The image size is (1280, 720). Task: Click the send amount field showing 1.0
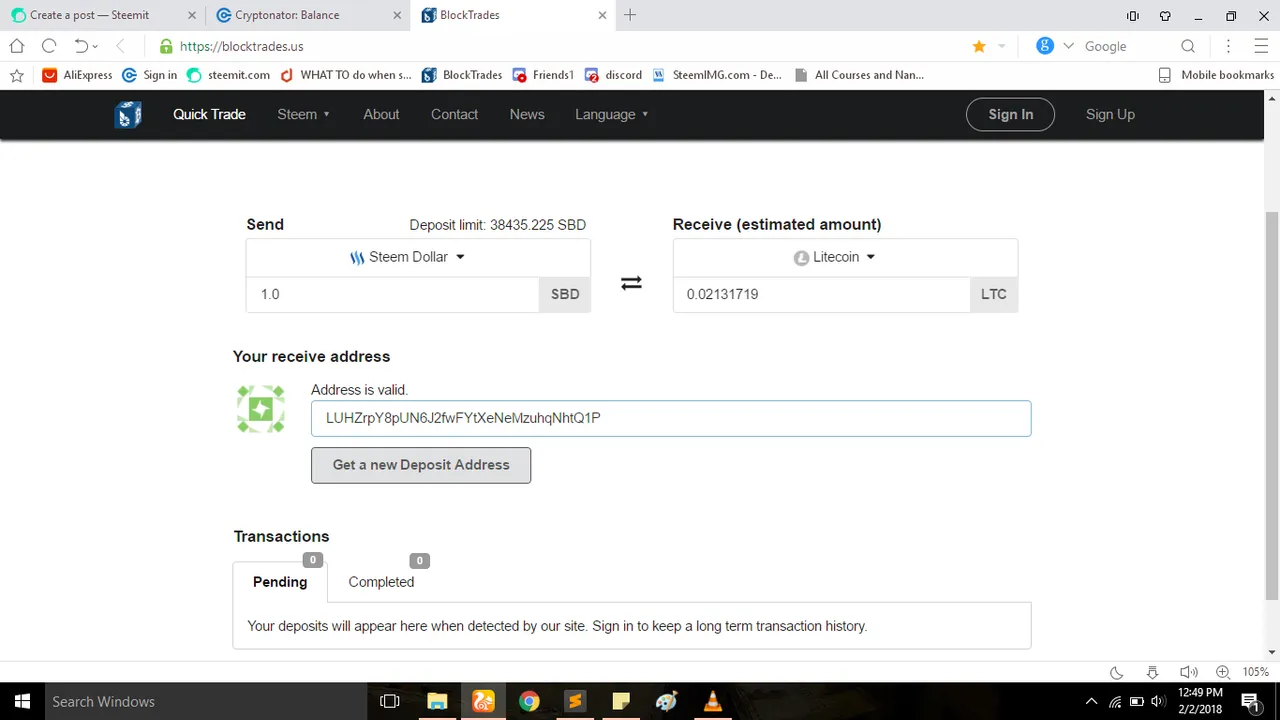coord(392,294)
